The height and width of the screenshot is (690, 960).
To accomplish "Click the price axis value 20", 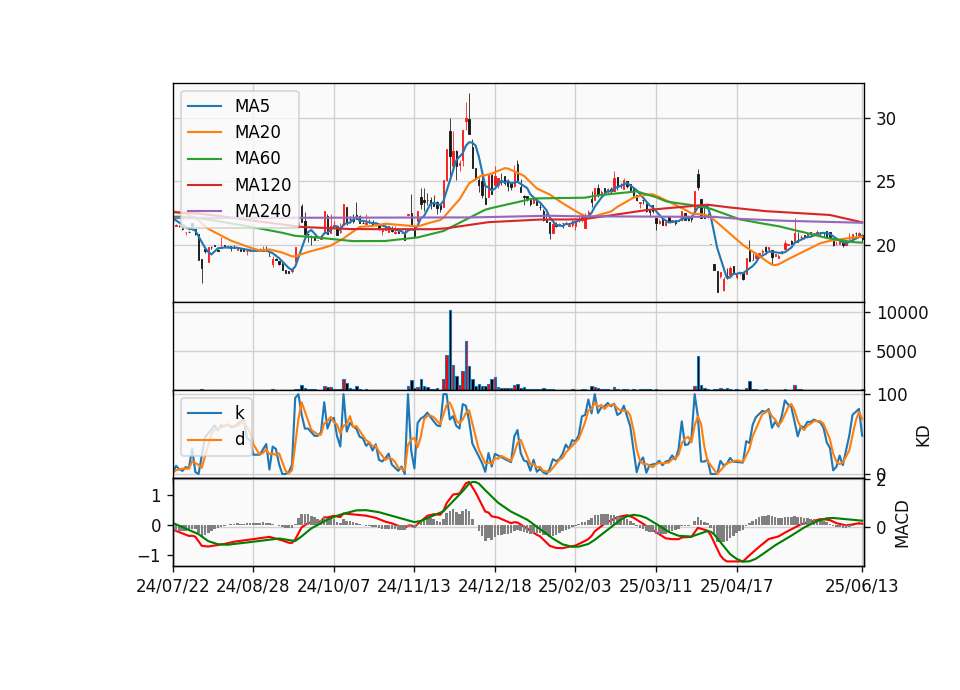I will (x=886, y=246).
